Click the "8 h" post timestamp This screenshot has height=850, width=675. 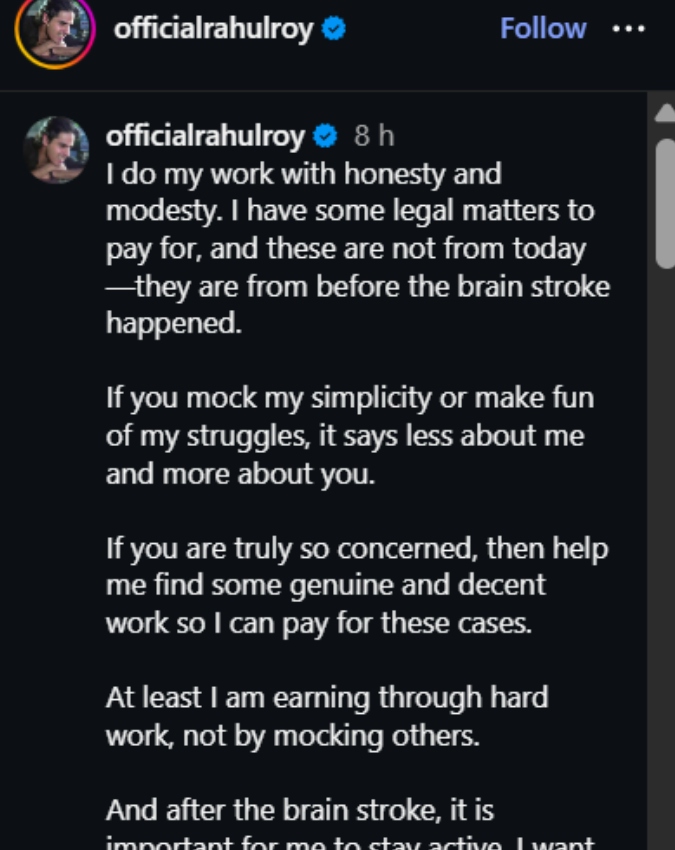[x=374, y=136]
